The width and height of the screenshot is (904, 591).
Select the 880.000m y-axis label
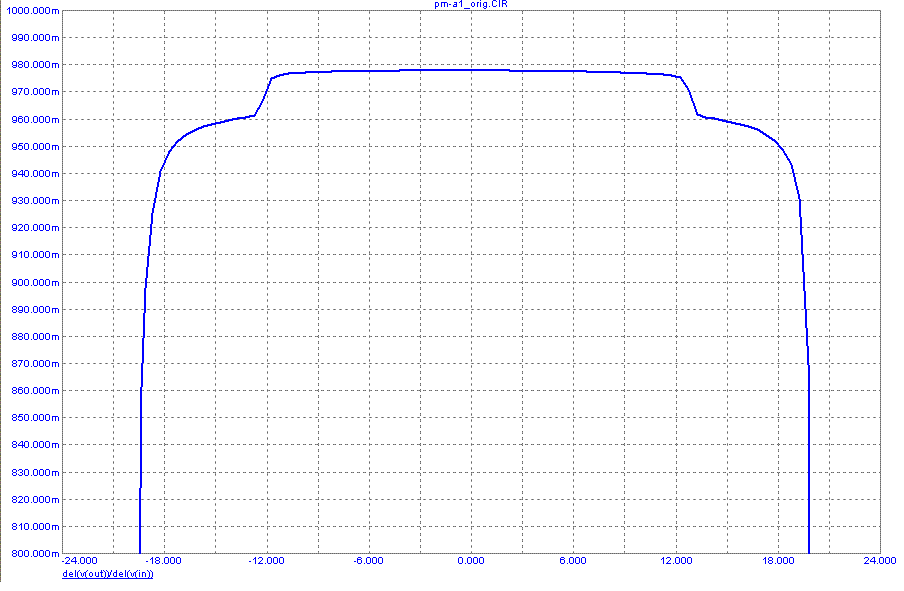coord(35,337)
